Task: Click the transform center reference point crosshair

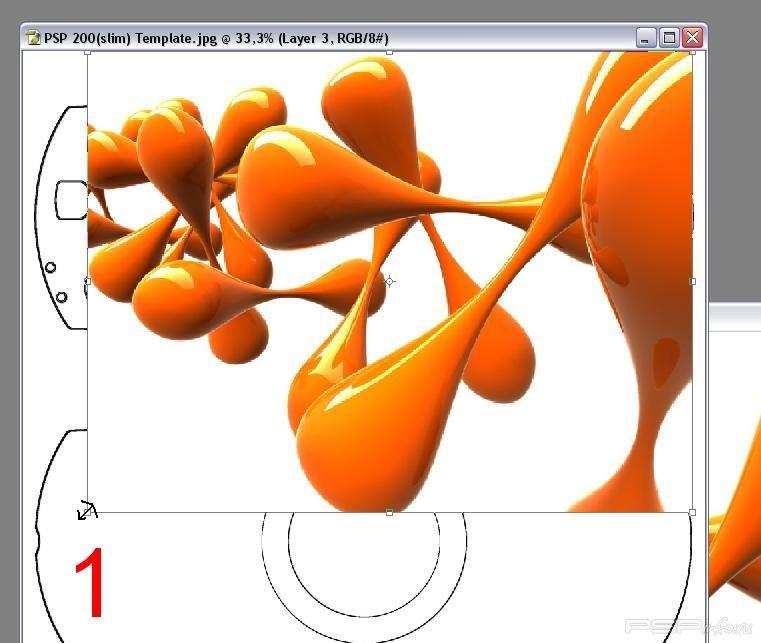Action: (x=389, y=282)
